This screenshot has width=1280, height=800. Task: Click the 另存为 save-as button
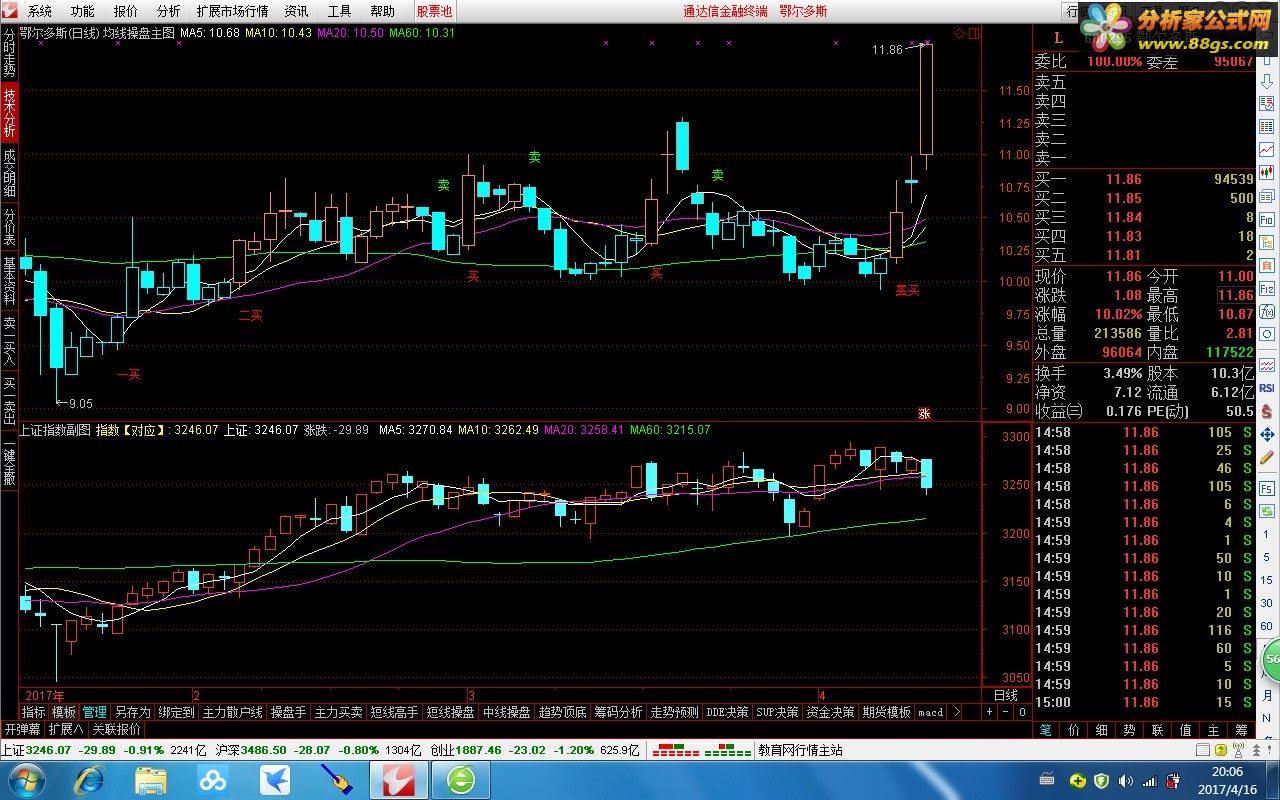(x=132, y=712)
